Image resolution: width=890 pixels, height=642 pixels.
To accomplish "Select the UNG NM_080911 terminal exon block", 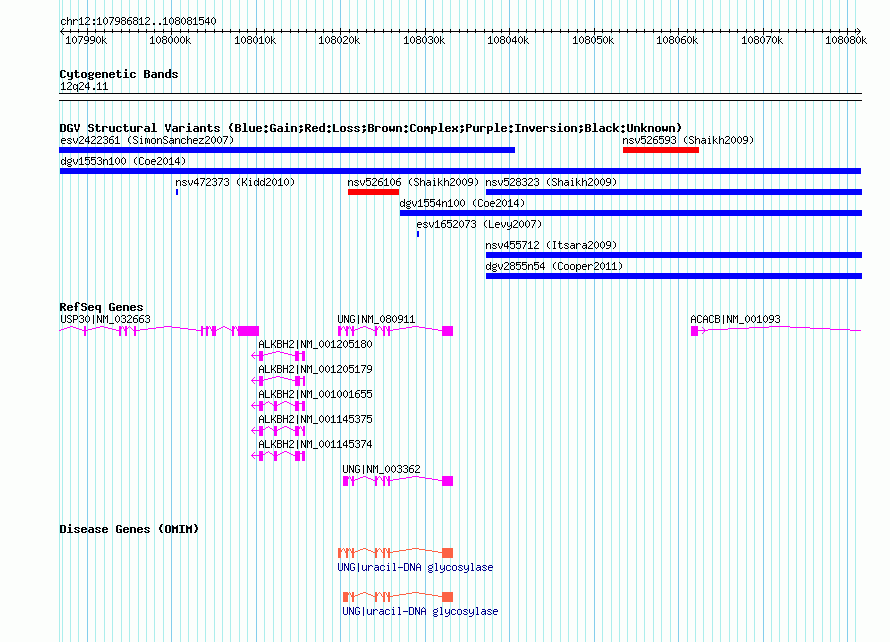I will pos(447,331).
